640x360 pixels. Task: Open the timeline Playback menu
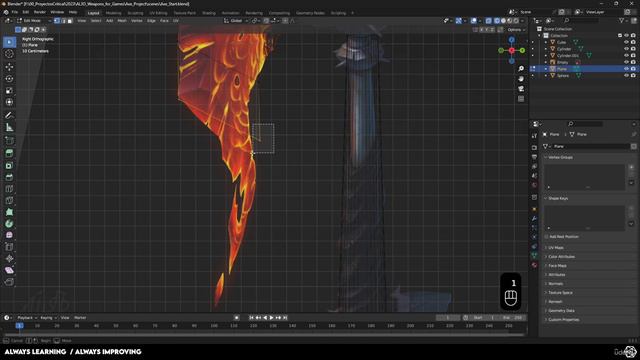coord(27,318)
